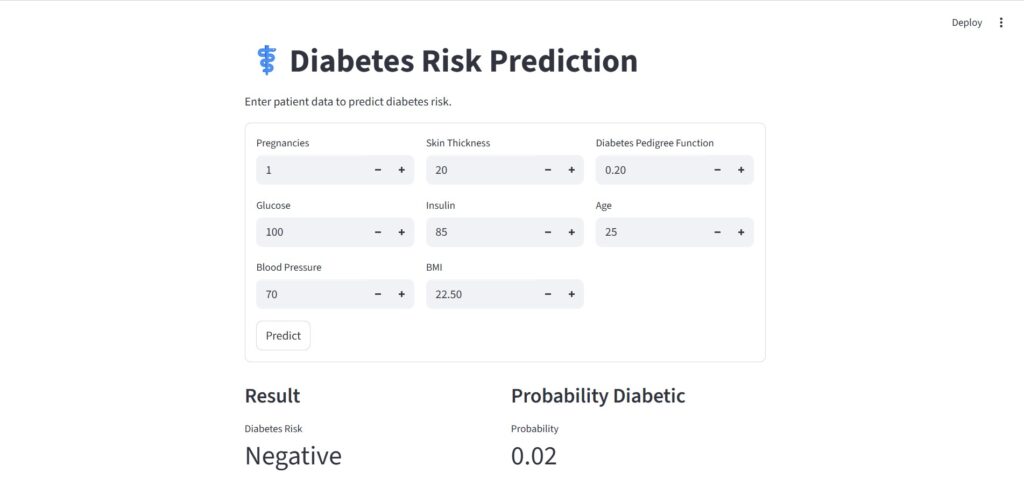Decrease Glucose with minus icon
The height and width of the screenshot is (487, 1024).
tap(378, 232)
